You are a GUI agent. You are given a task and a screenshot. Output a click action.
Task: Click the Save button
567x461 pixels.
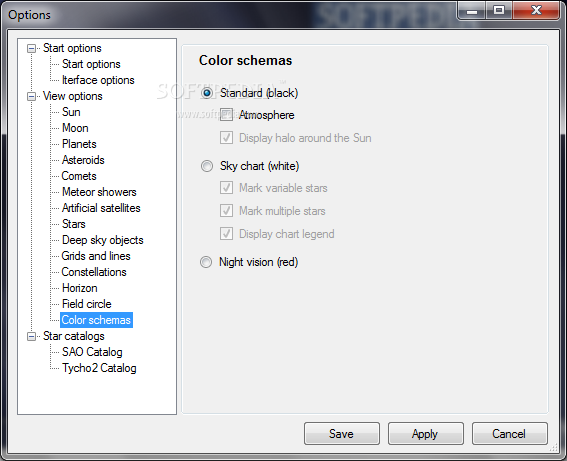(342, 434)
